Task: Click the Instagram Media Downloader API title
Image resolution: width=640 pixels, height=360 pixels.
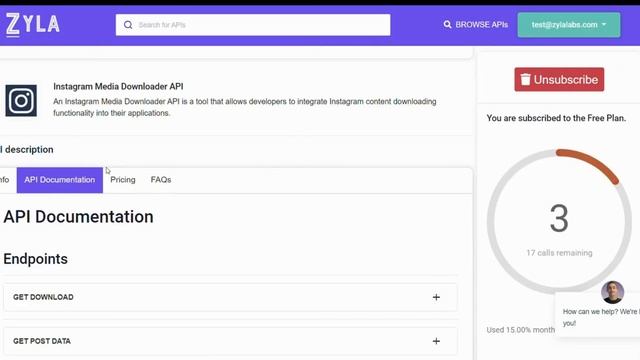Action: pyautogui.click(x=118, y=87)
